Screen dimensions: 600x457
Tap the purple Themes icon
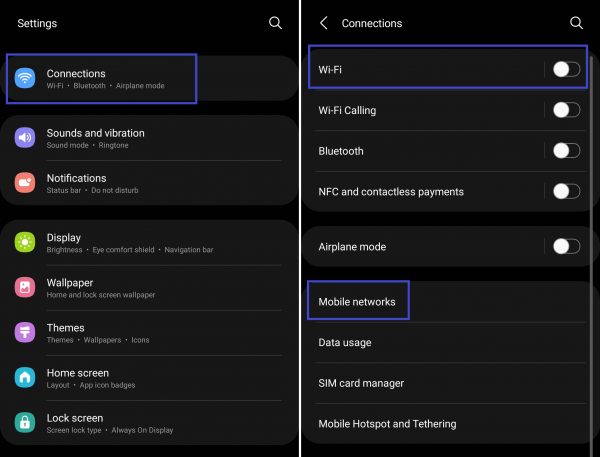pyautogui.click(x=26, y=333)
